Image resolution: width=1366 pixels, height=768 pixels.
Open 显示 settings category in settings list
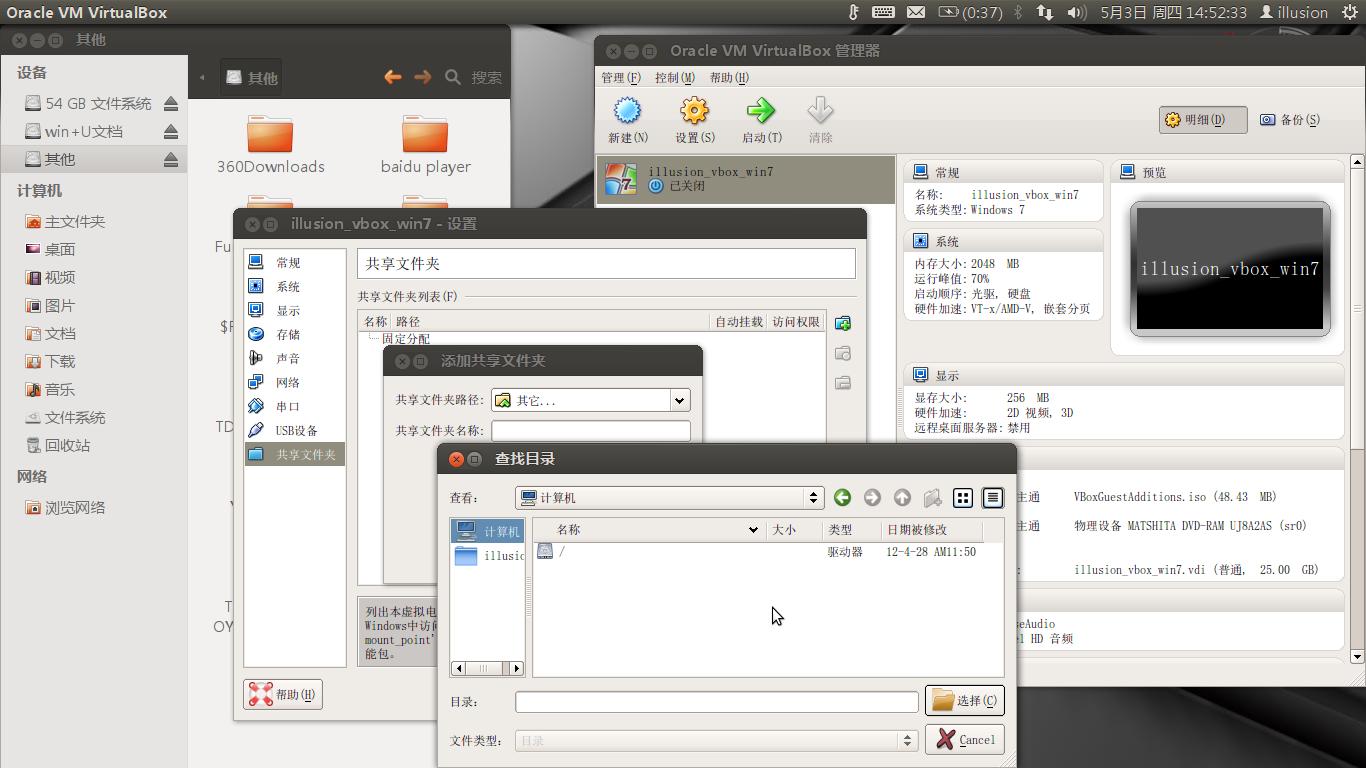coord(294,310)
